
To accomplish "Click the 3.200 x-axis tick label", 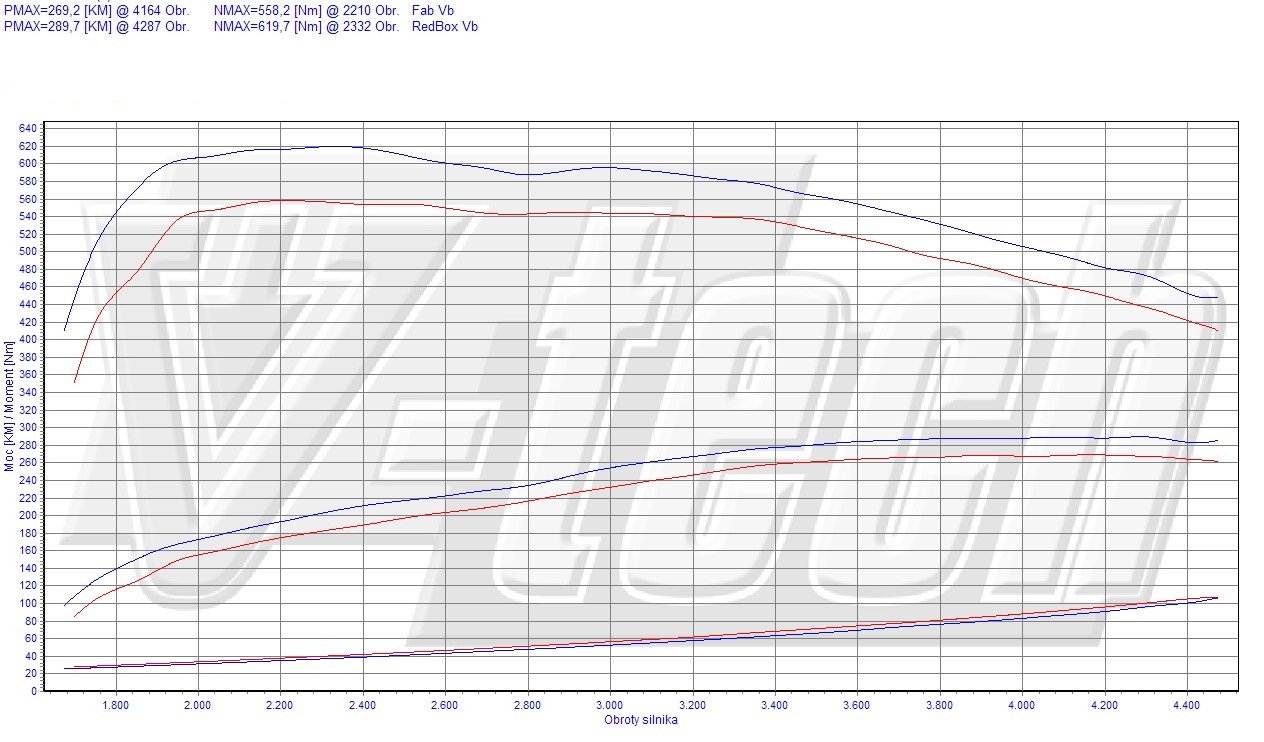I will (x=693, y=706).
